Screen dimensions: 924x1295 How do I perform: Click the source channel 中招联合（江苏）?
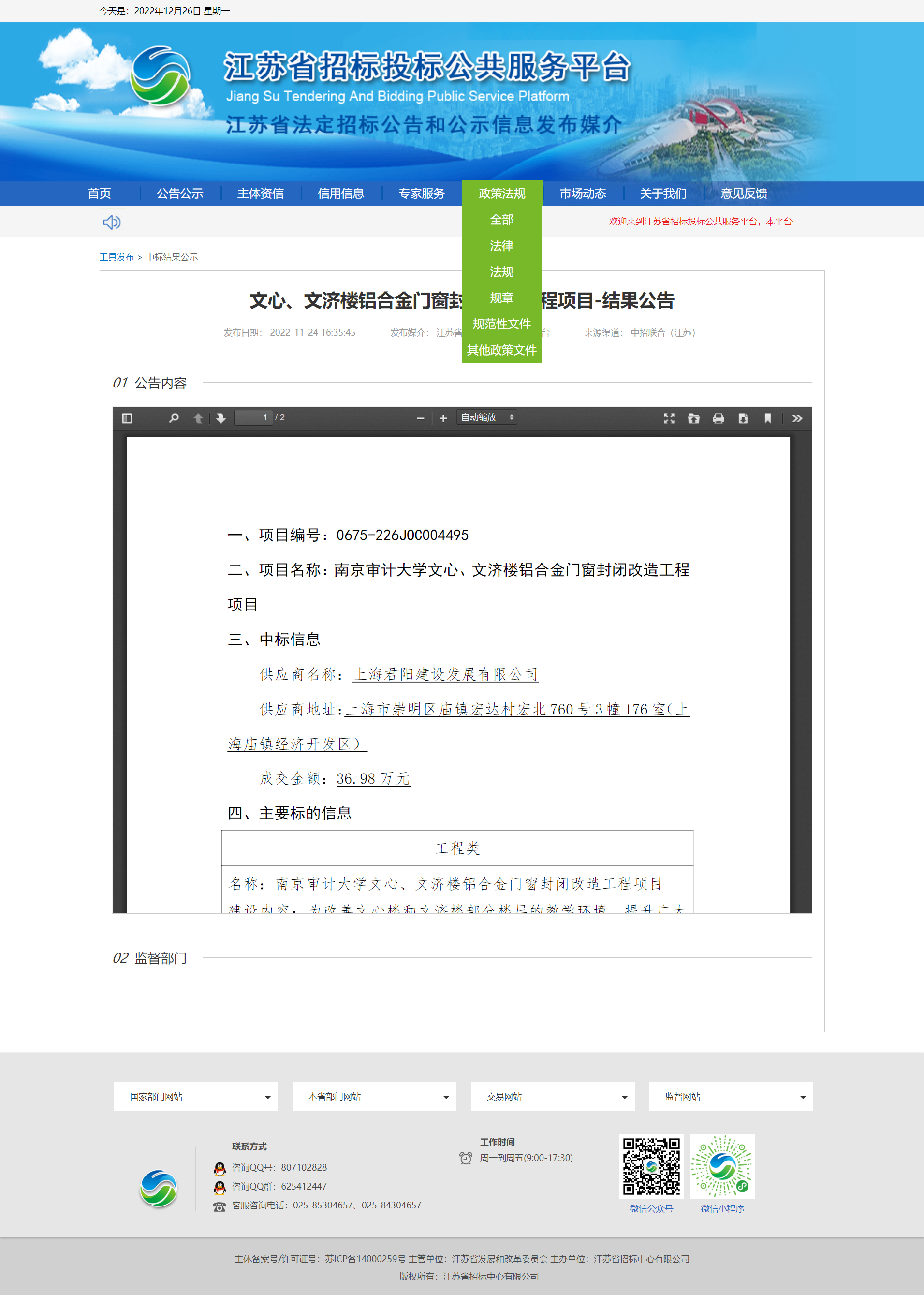coord(663,332)
